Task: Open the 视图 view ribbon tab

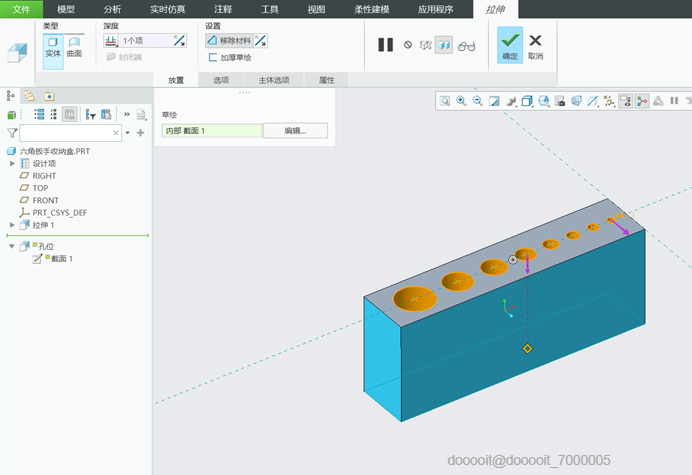Action: click(x=316, y=9)
